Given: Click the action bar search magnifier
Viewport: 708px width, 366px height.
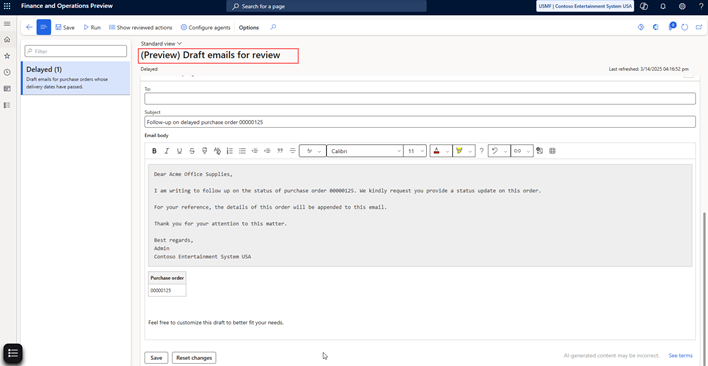Looking at the screenshot, I should pyautogui.click(x=273, y=27).
